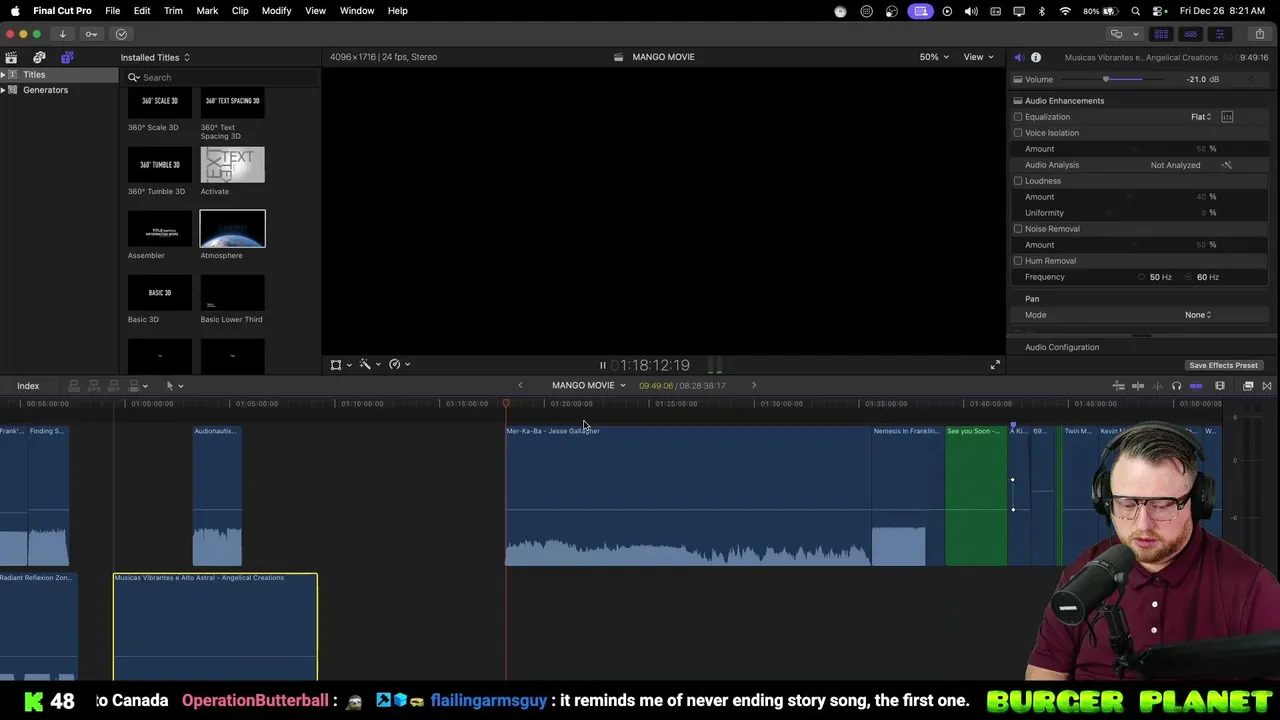Enable the Hum Removal checkbox
The width and height of the screenshot is (1280, 720).
tap(1018, 261)
